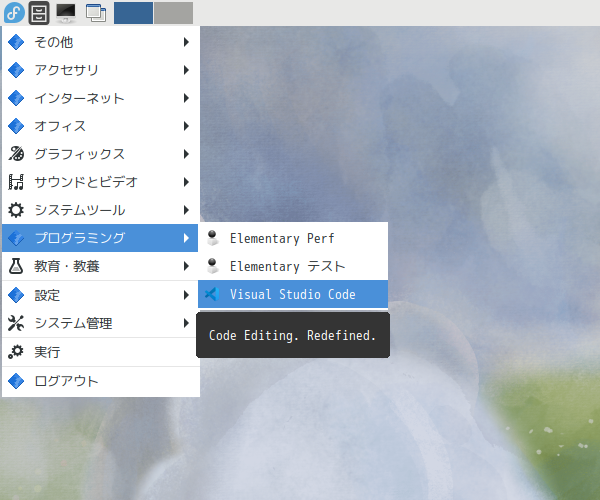The image size is (600, 500).
Task: Open the オフィス menu category
Action: 101,126
